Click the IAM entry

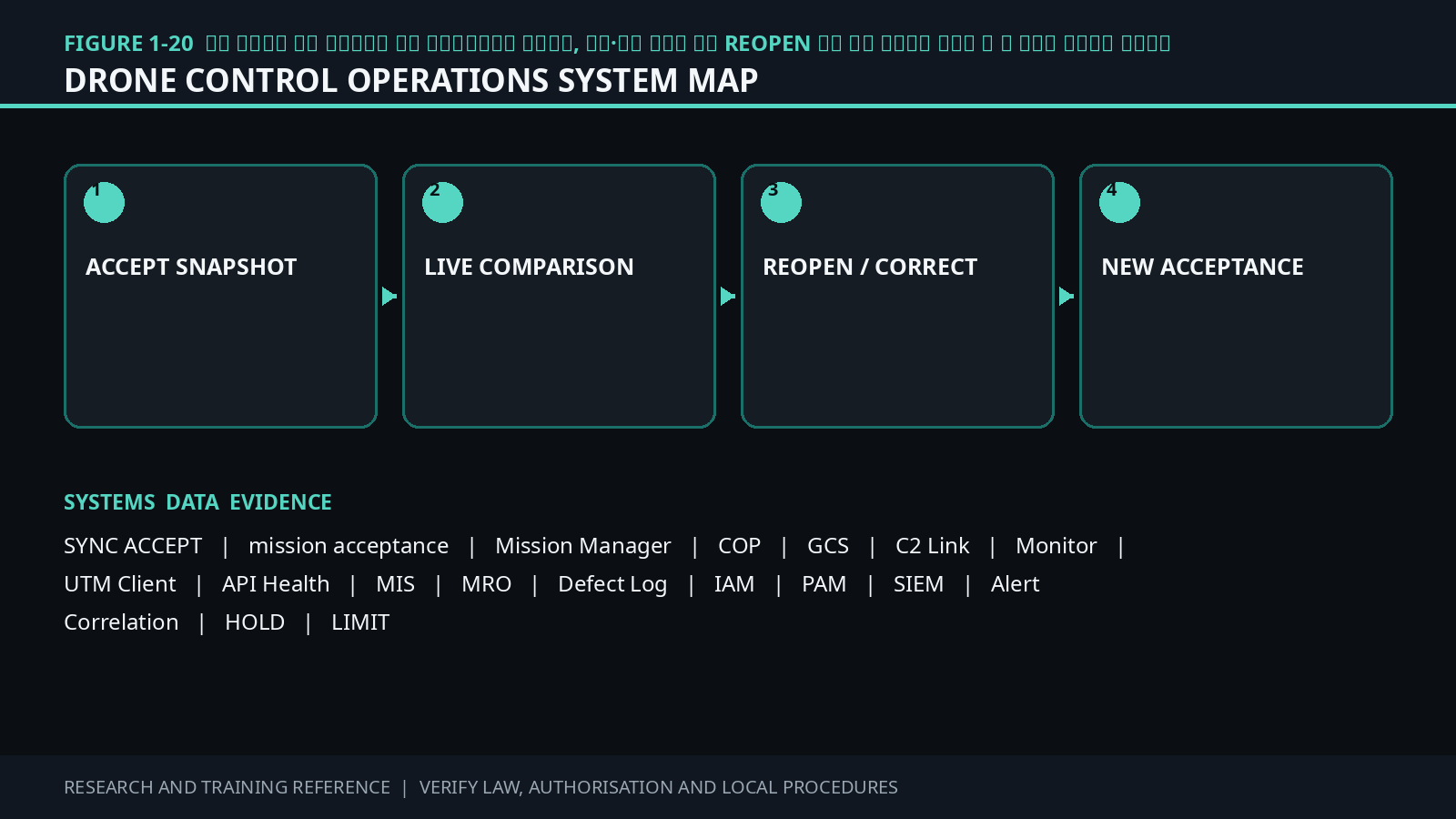tap(734, 584)
